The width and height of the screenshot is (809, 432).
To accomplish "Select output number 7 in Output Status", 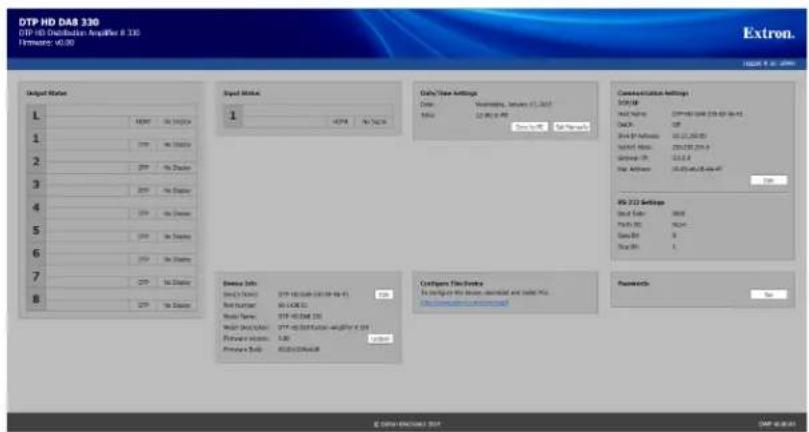I will coord(36,277).
